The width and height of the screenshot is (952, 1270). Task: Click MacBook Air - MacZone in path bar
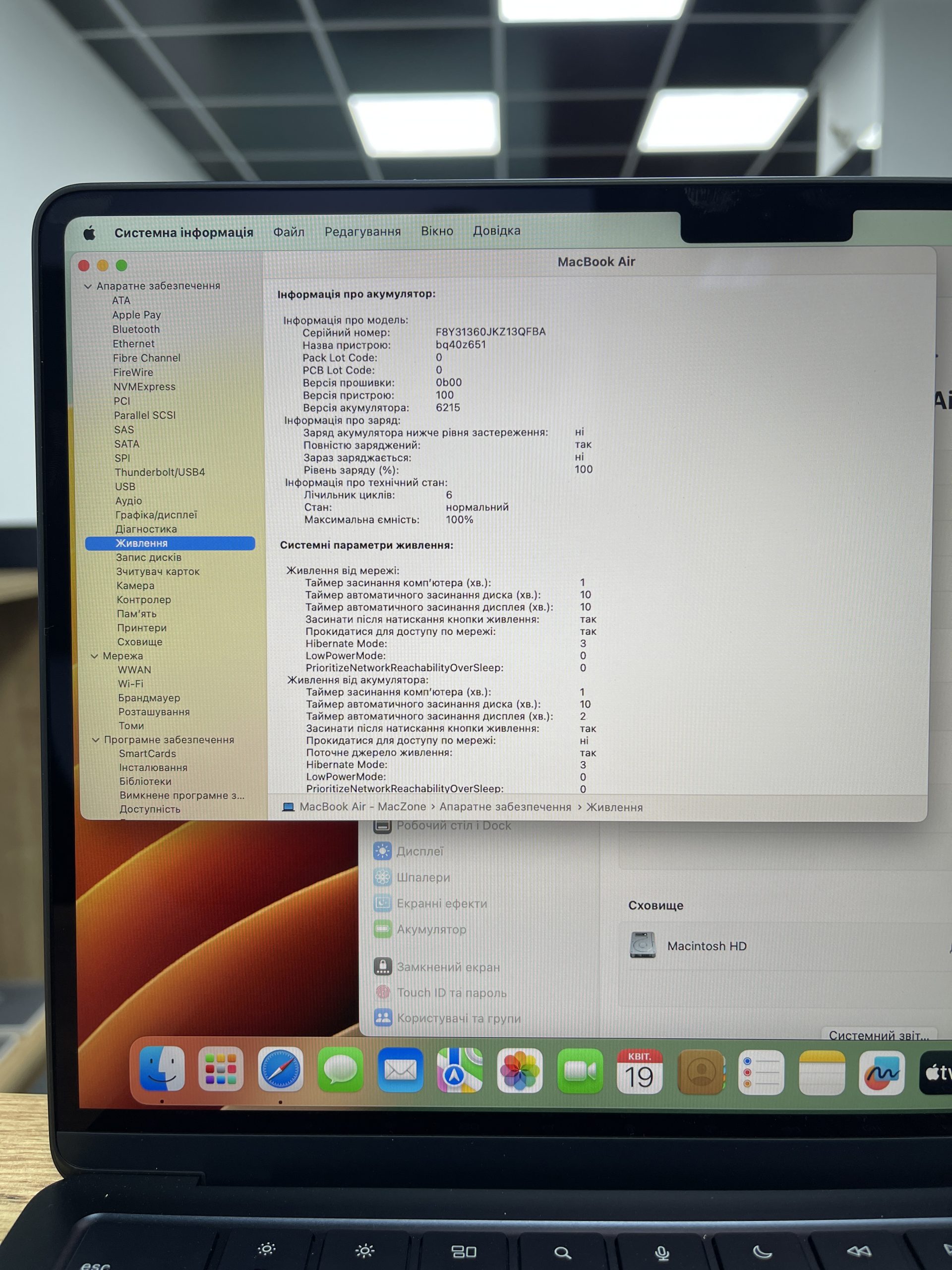(x=362, y=807)
